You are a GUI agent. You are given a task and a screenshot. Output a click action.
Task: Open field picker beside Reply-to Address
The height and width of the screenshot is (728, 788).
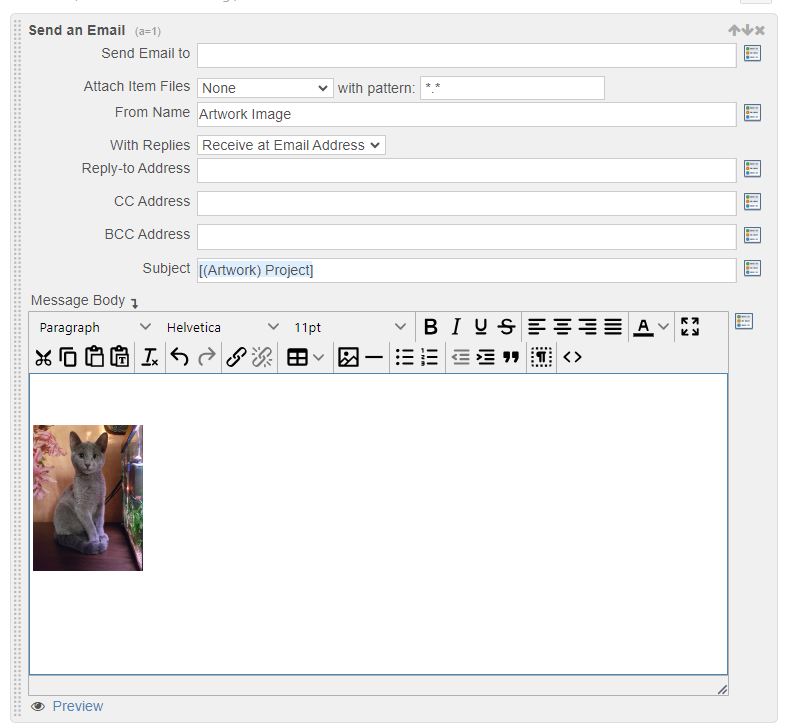point(752,169)
